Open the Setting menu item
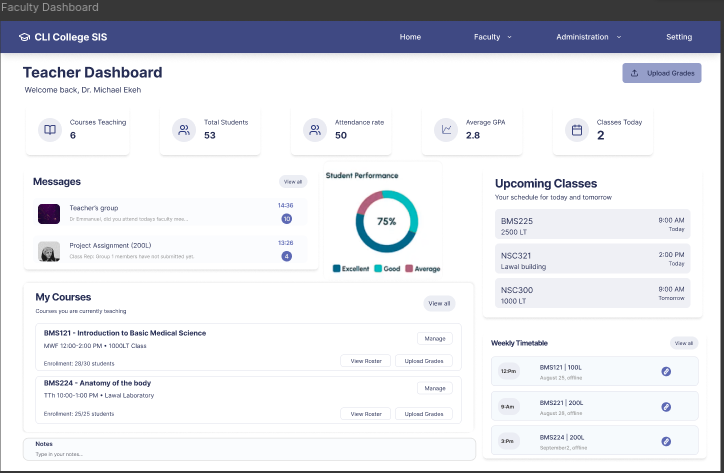The image size is (724, 473). pos(679,37)
